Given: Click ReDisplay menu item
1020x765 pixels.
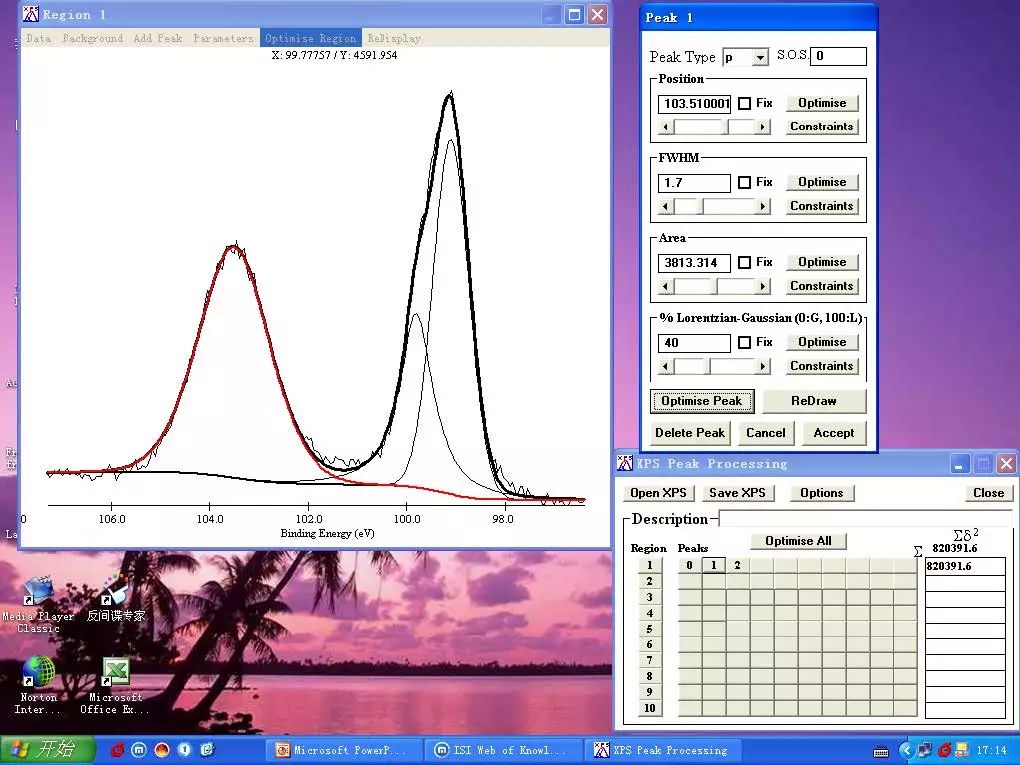Looking at the screenshot, I should tap(394, 38).
